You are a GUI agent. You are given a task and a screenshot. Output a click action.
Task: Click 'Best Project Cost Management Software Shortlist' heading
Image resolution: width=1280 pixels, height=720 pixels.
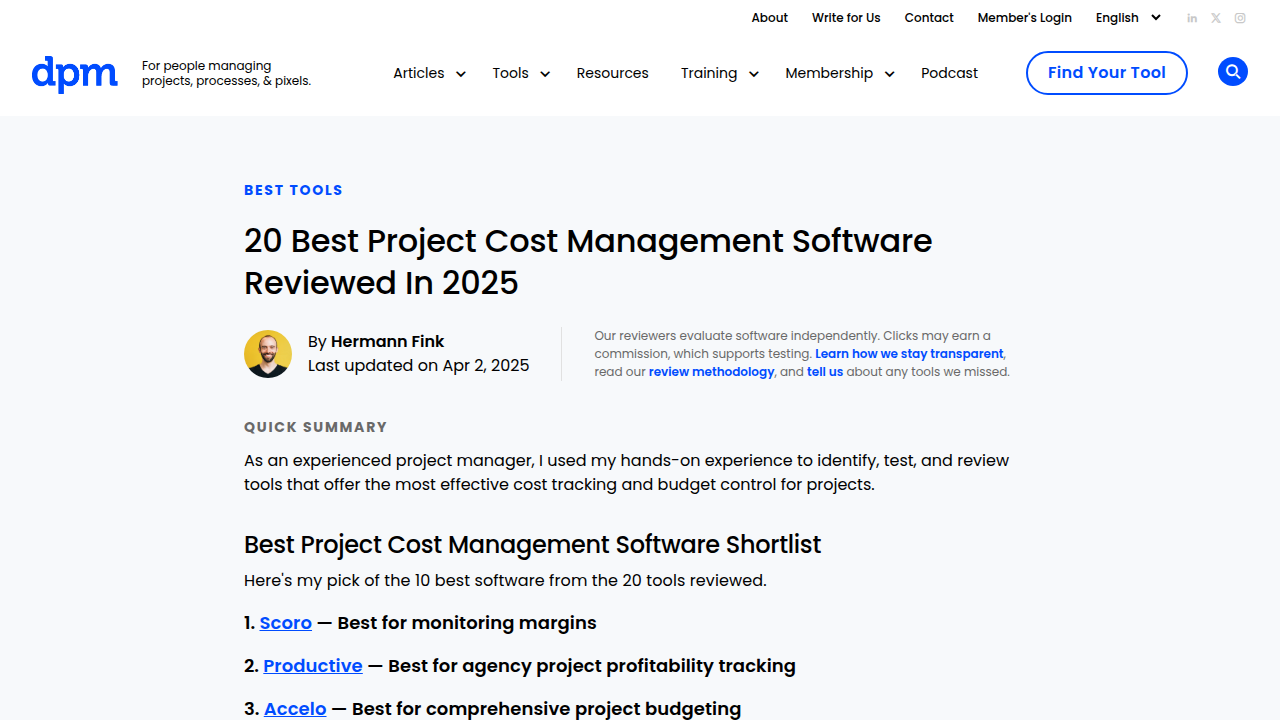tap(532, 545)
